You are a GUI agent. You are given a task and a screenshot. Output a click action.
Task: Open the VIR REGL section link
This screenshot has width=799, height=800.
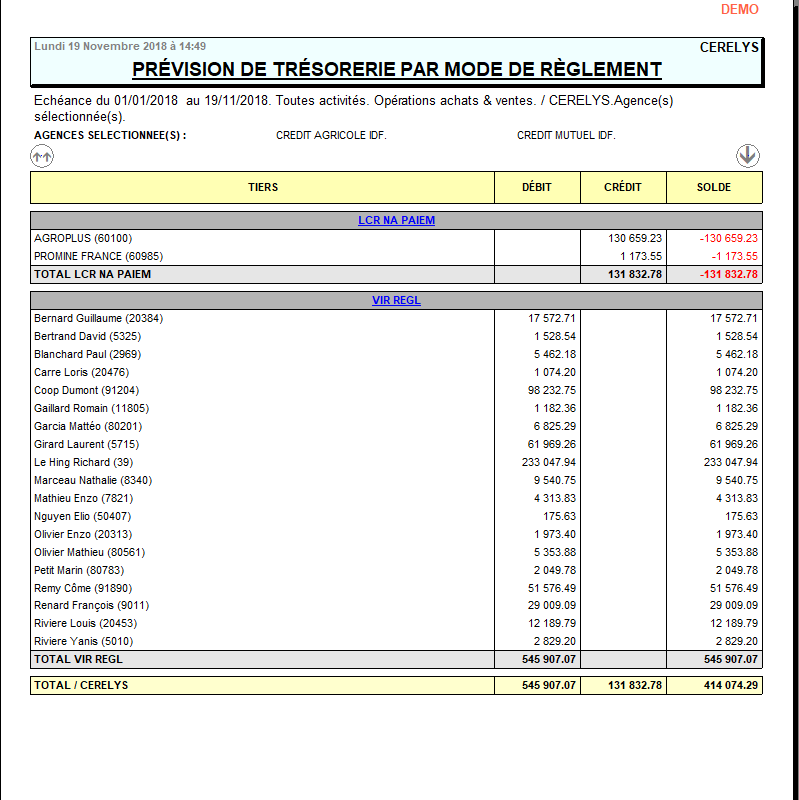click(396, 300)
